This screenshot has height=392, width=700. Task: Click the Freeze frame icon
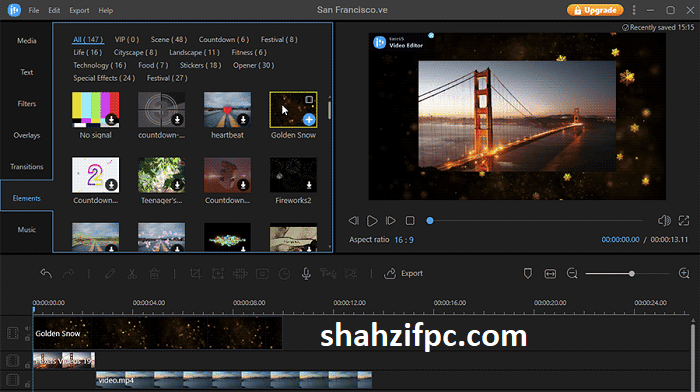click(262, 273)
